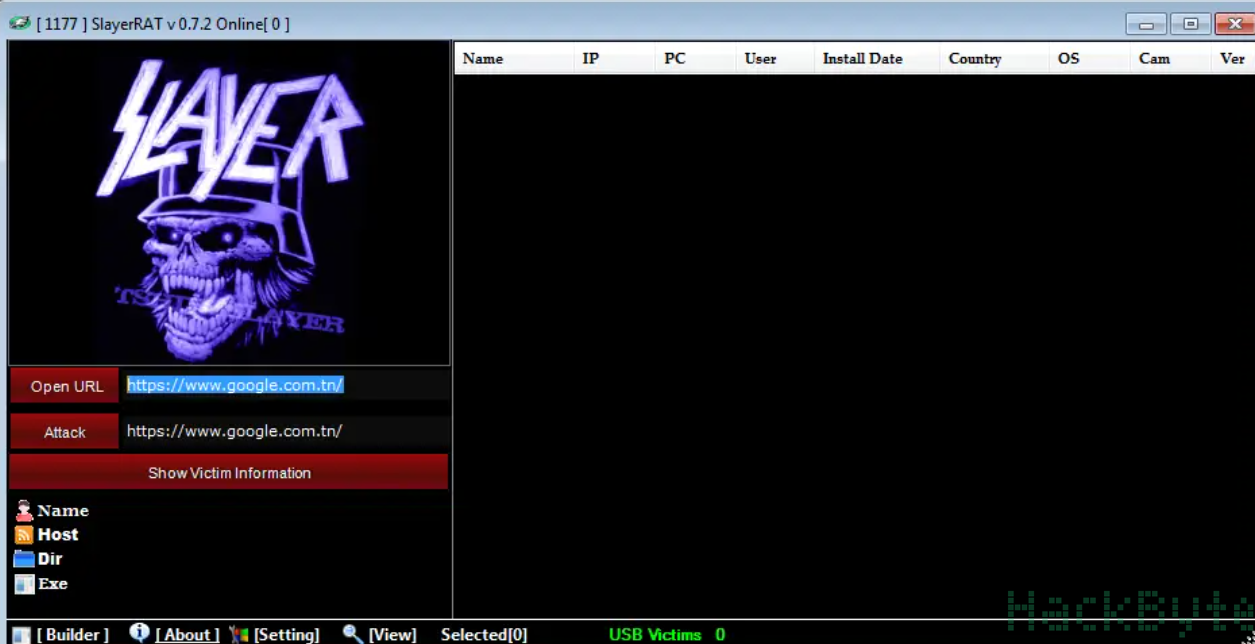Open the [ Builder ] menu item

point(73,635)
